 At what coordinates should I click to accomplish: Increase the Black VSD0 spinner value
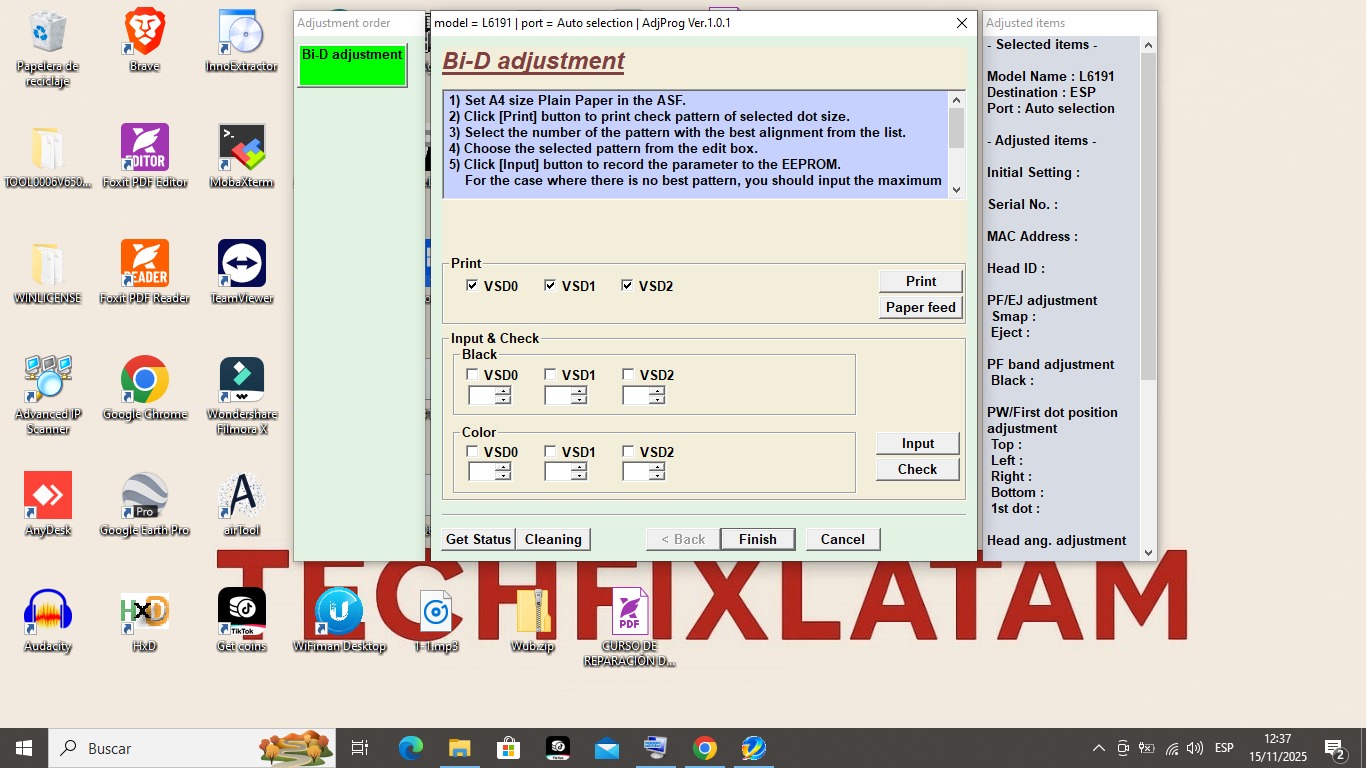[x=503, y=391]
